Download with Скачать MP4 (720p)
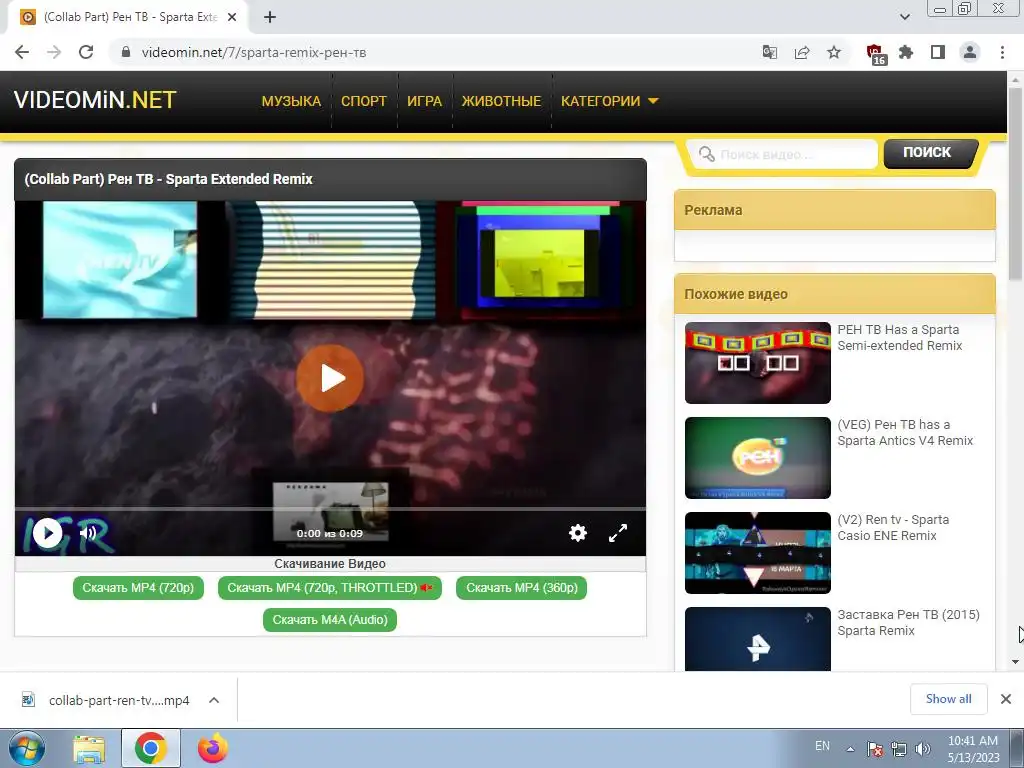 click(138, 588)
